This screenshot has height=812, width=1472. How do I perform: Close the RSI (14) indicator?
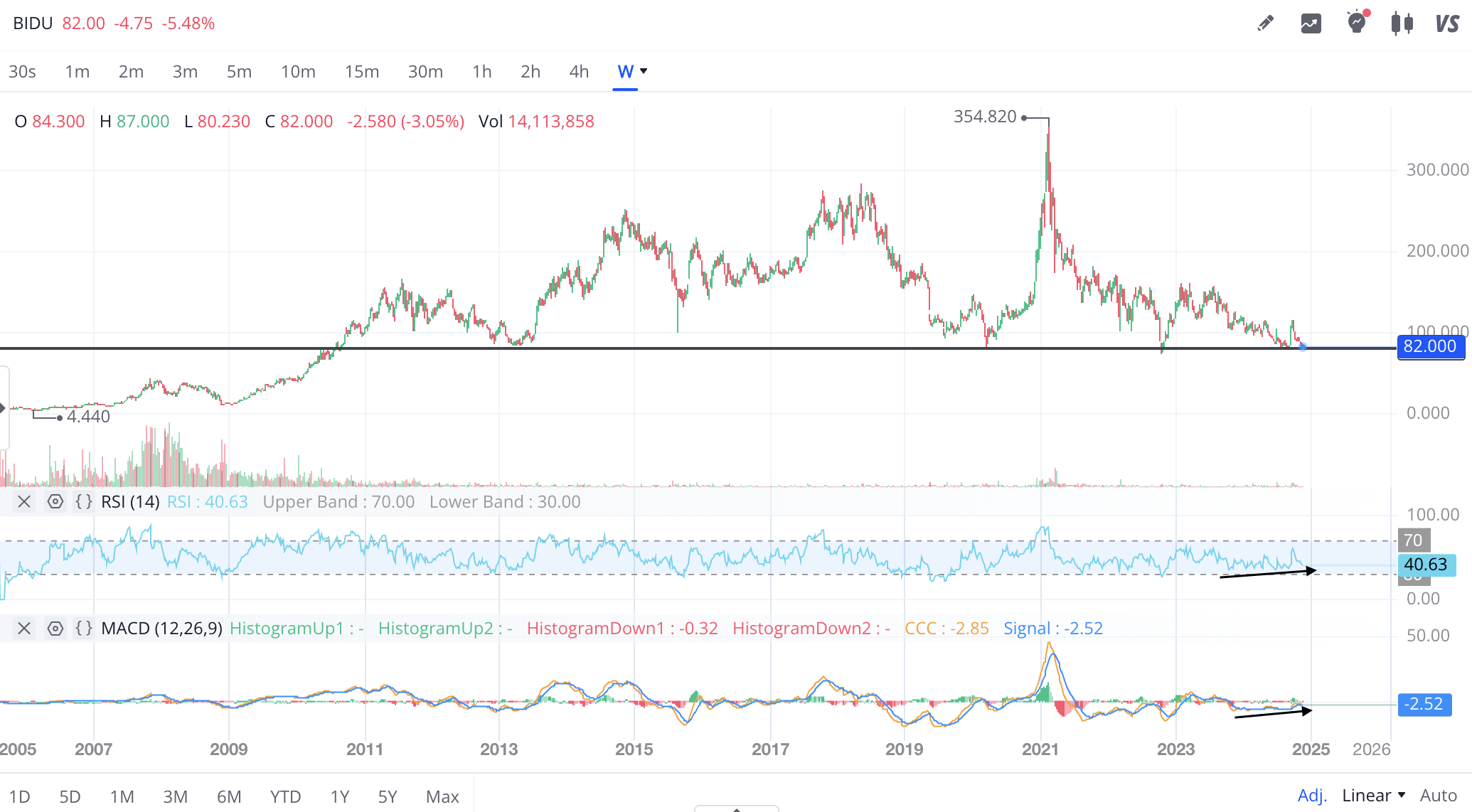tap(24, 501)
